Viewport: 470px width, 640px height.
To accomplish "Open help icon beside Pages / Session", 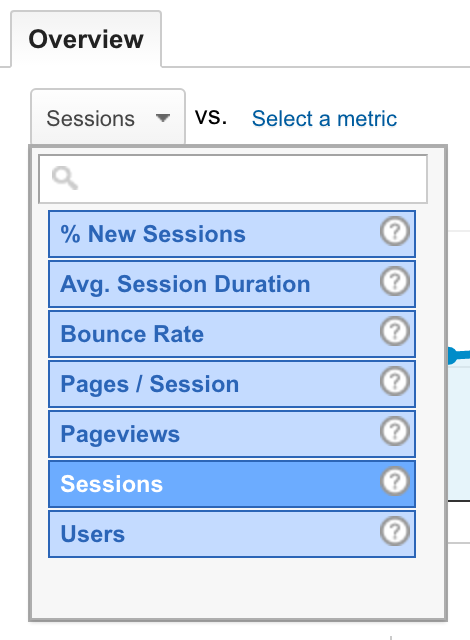I will click(395, 381).
